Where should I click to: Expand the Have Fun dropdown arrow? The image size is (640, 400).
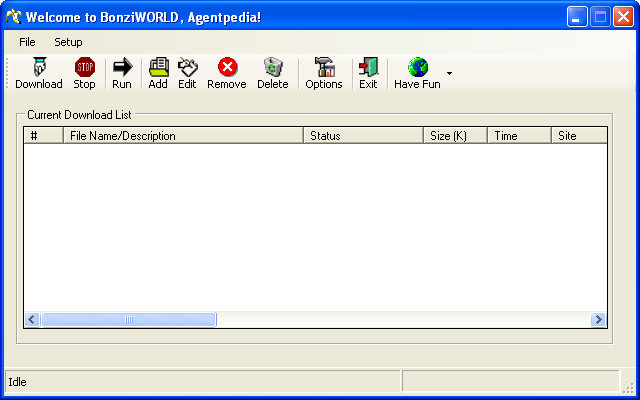[449, 73]
